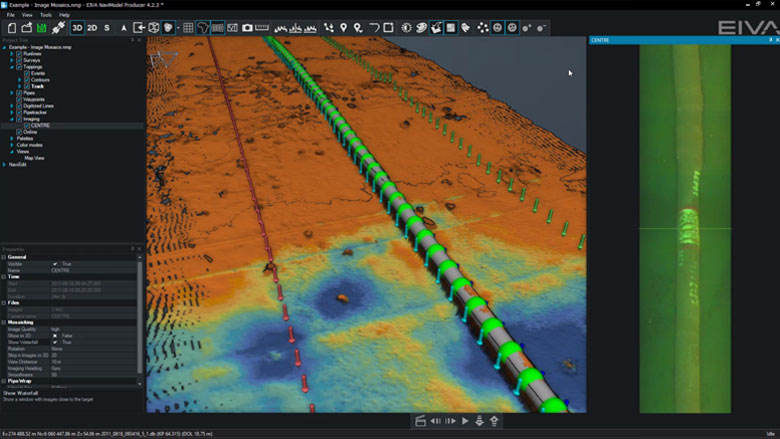This screenshot has width=780, height=439.
Task: Click the new document toolbar icon
Action: point(12,28)
